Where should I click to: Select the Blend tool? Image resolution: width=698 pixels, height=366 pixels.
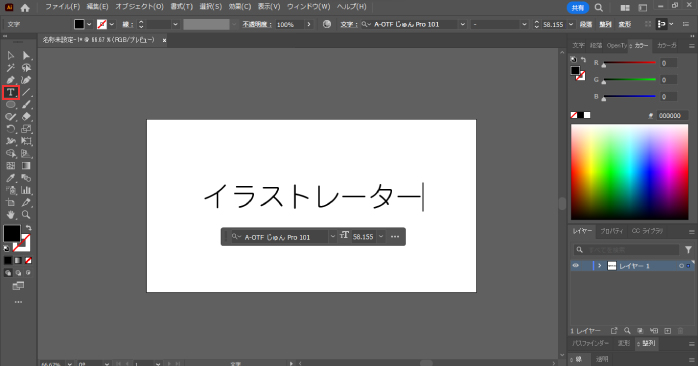[x=26, y=178]
